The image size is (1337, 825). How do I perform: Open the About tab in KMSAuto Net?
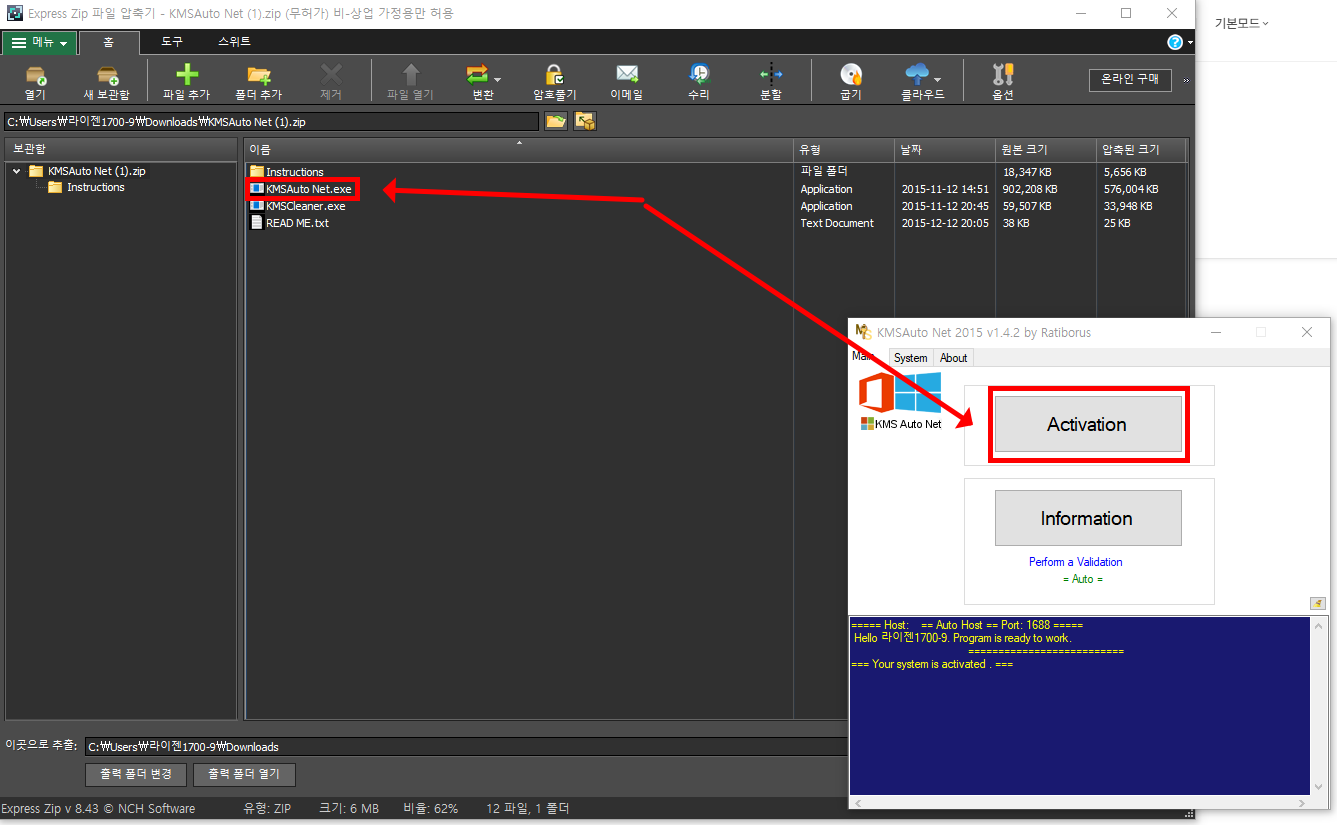[953, 357]
